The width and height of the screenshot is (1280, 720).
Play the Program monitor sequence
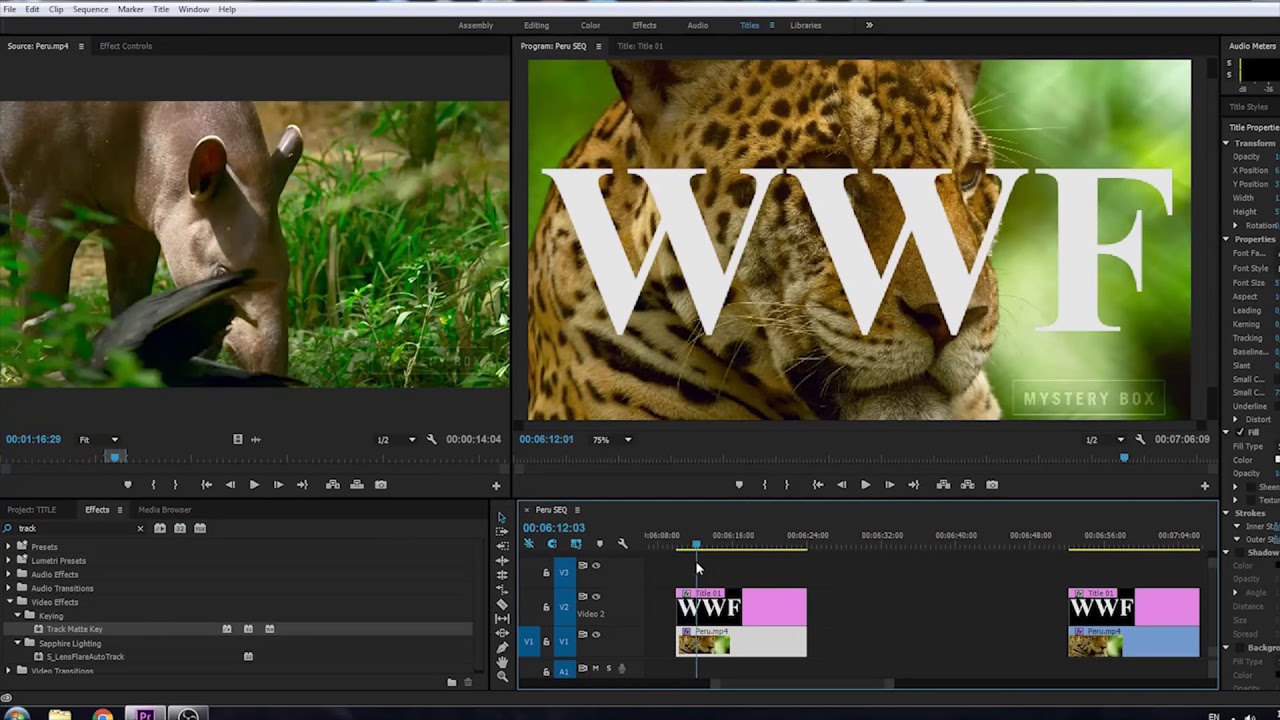tap(865, 485)
